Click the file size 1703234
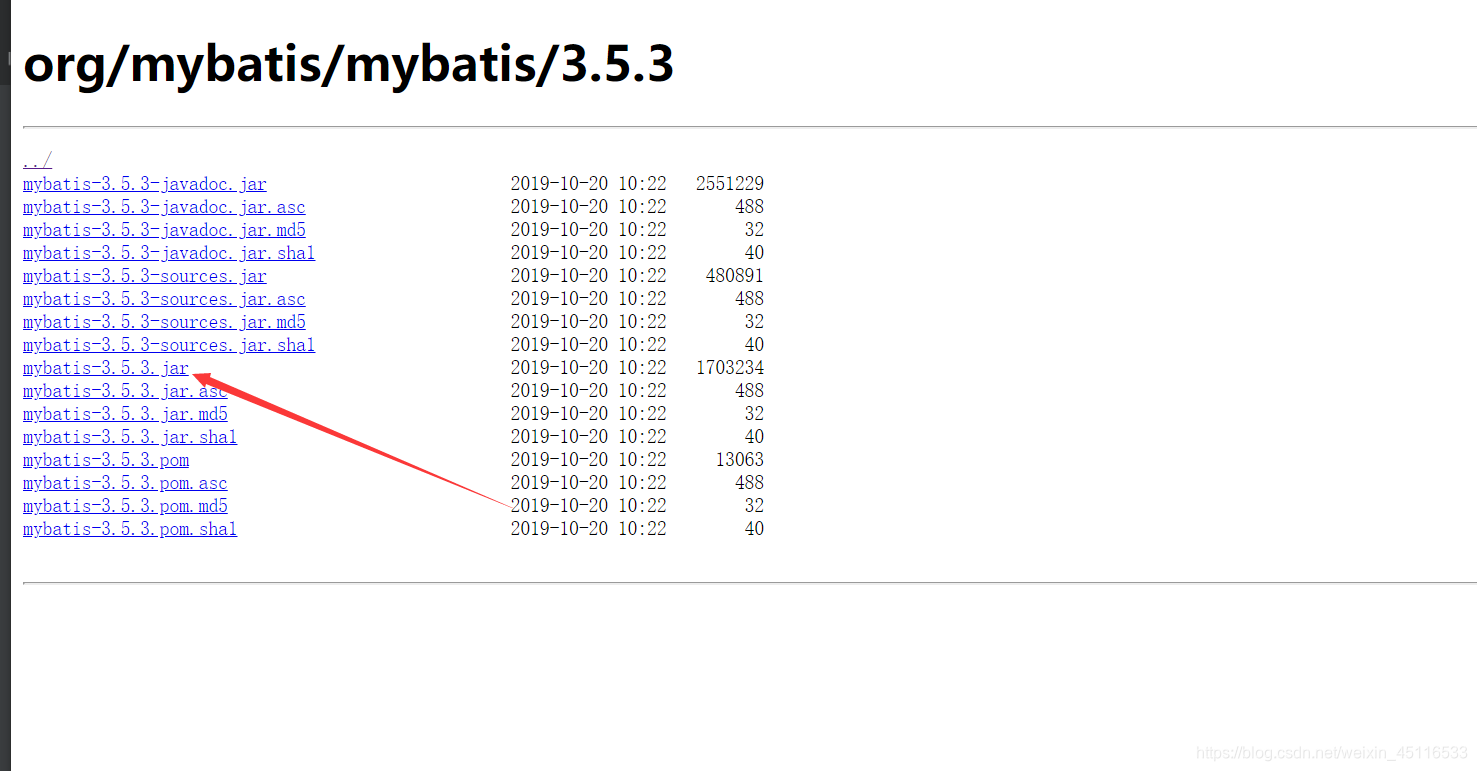This screenshot has height=771, width=1477. click(730, 368)
